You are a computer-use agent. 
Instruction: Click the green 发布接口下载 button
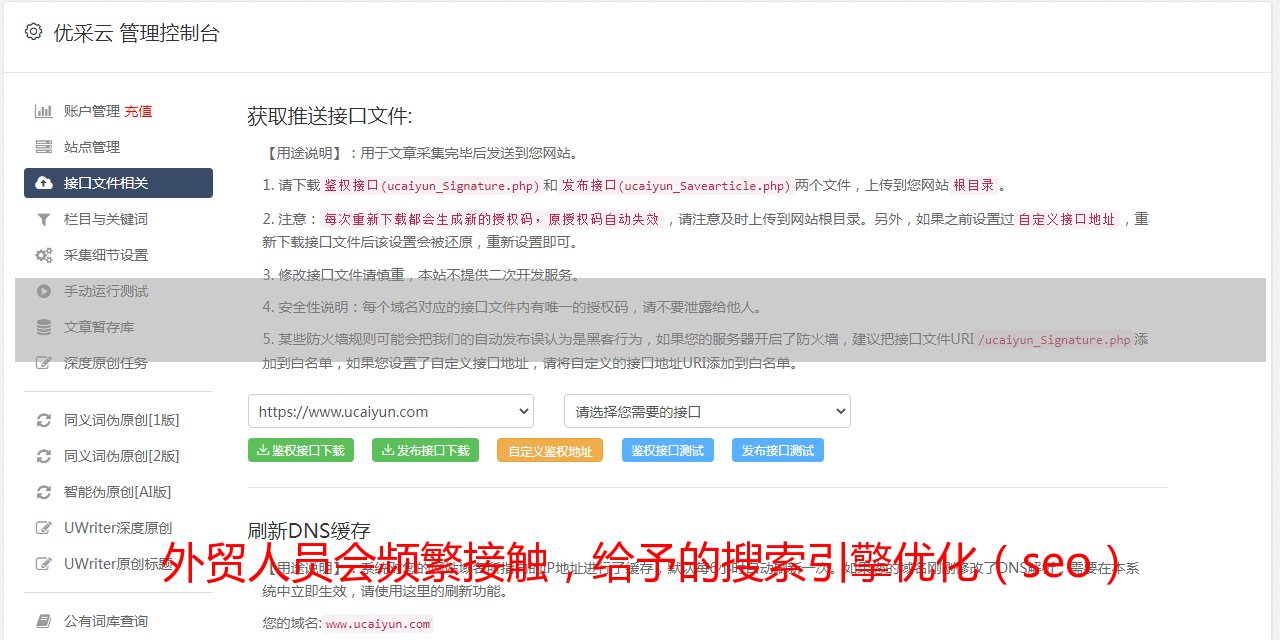(426, 450)
